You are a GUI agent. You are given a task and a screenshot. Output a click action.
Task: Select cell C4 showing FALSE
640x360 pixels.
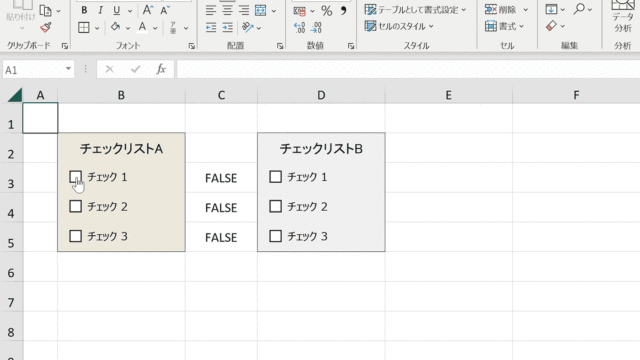[x=221, y=207]
